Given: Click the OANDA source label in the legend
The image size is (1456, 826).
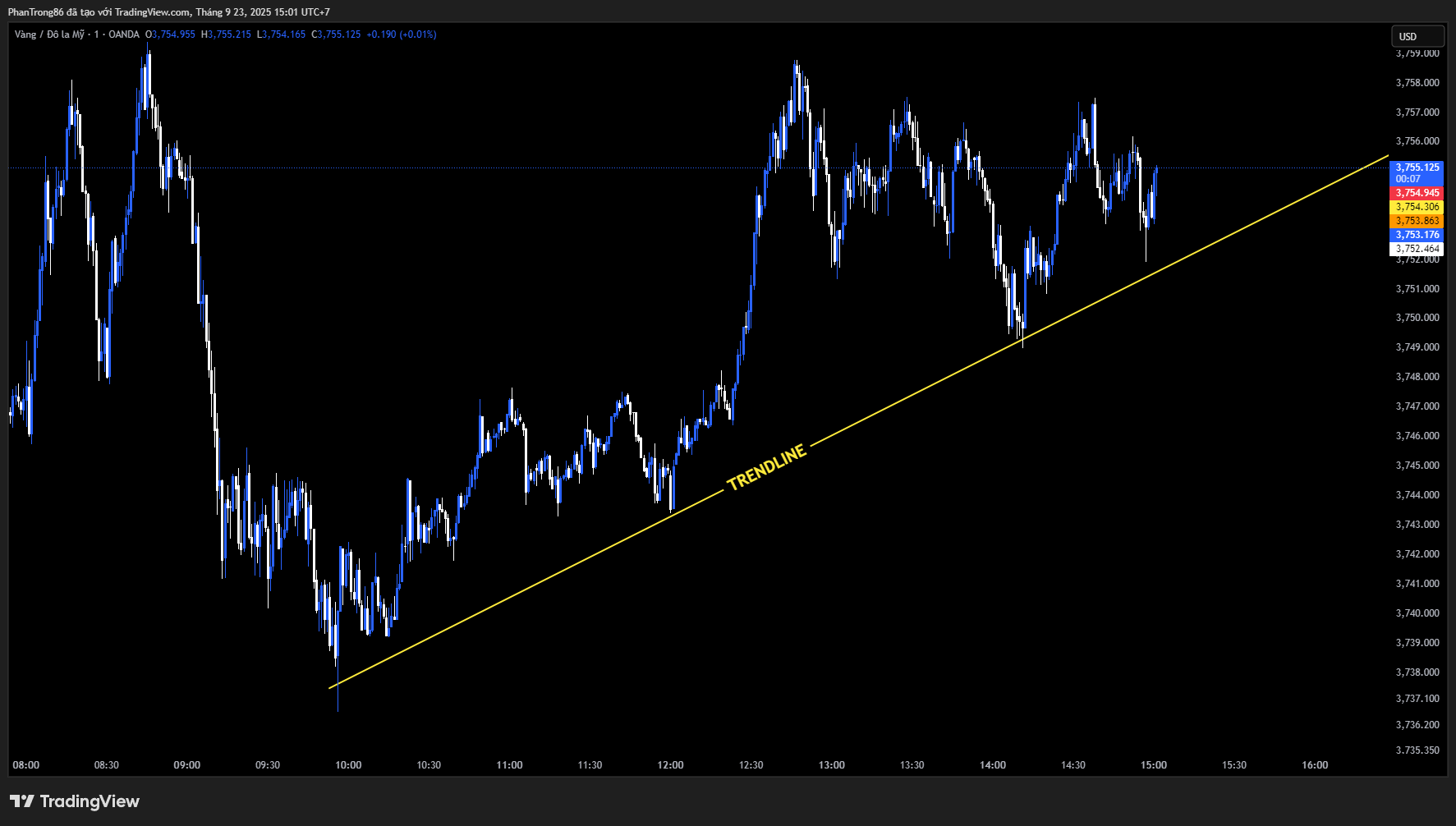Looking at the screenshot, I should pos(124,34).
